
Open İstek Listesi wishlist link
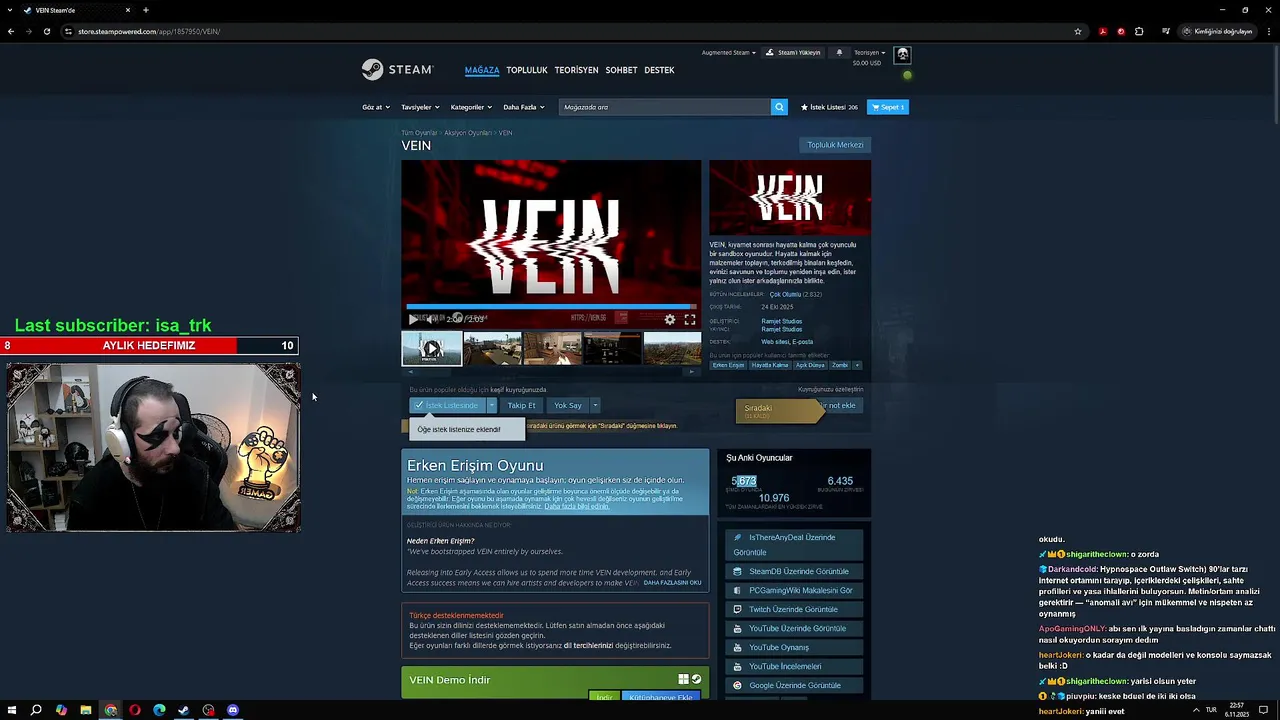(829, 107)
